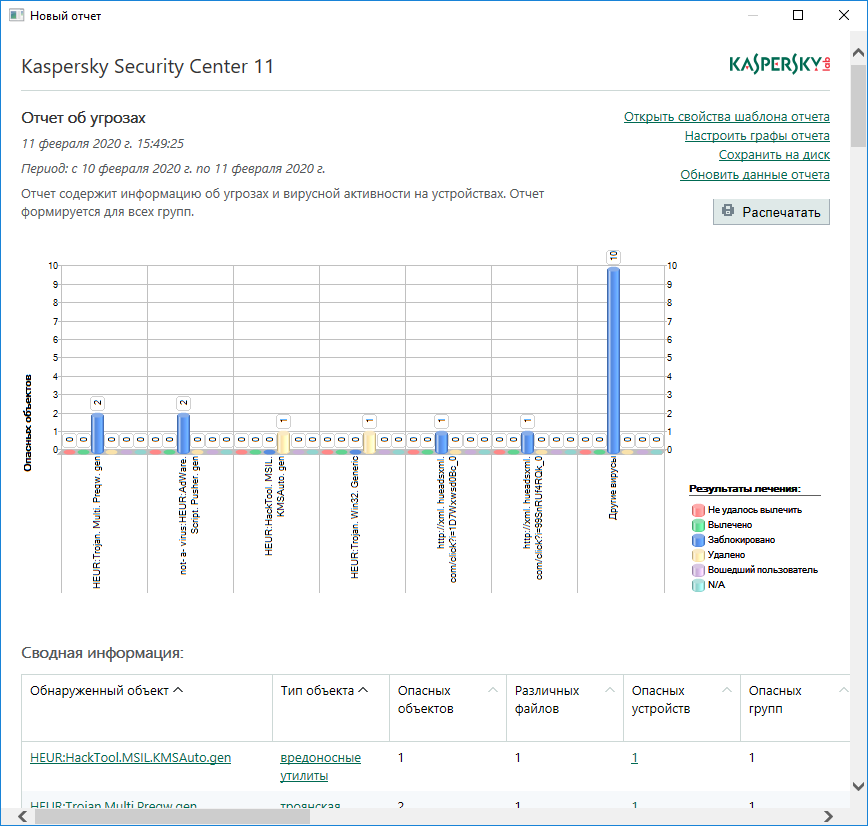868x826 pixels.
Task: Click the 'Распечатать' print button
Action: click(x=771, y=212)
